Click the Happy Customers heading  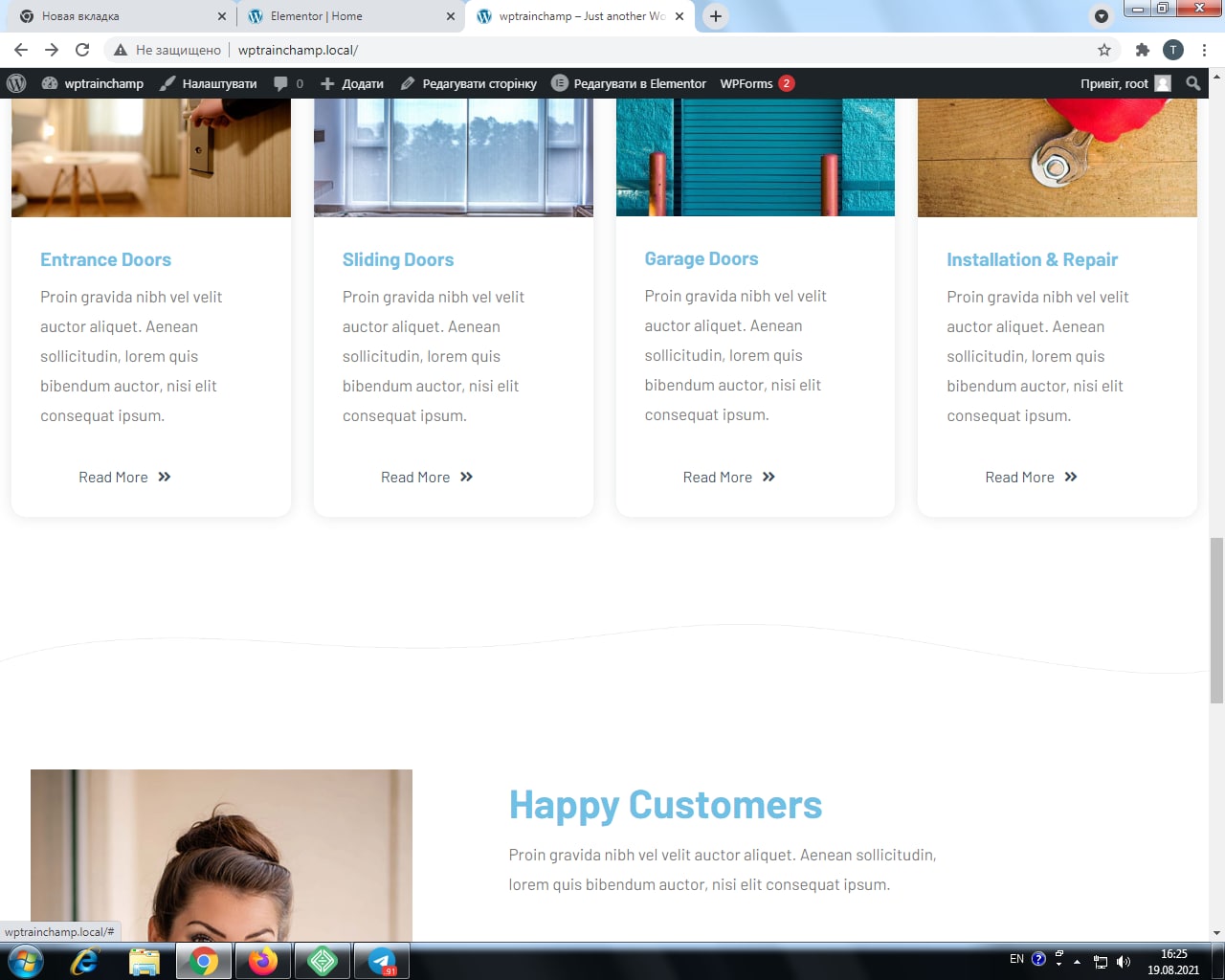coord(665,805)
